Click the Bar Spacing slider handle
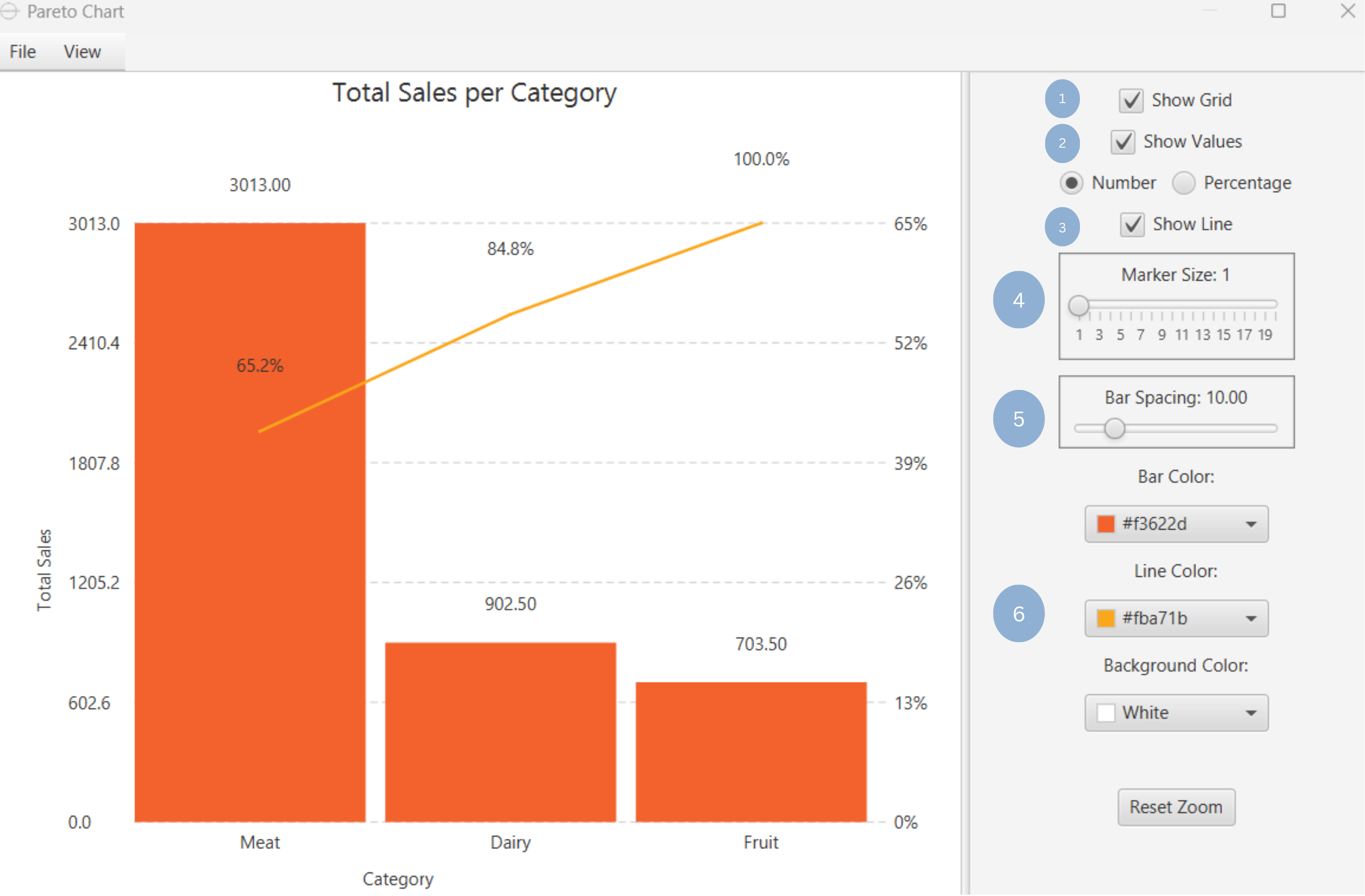Screen dimensions: 1365x896 tap(1115, 428)
